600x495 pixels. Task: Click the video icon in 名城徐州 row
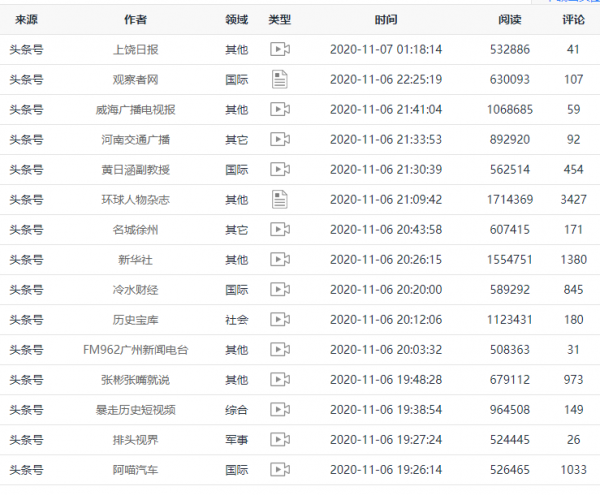(x=280, y=230)
